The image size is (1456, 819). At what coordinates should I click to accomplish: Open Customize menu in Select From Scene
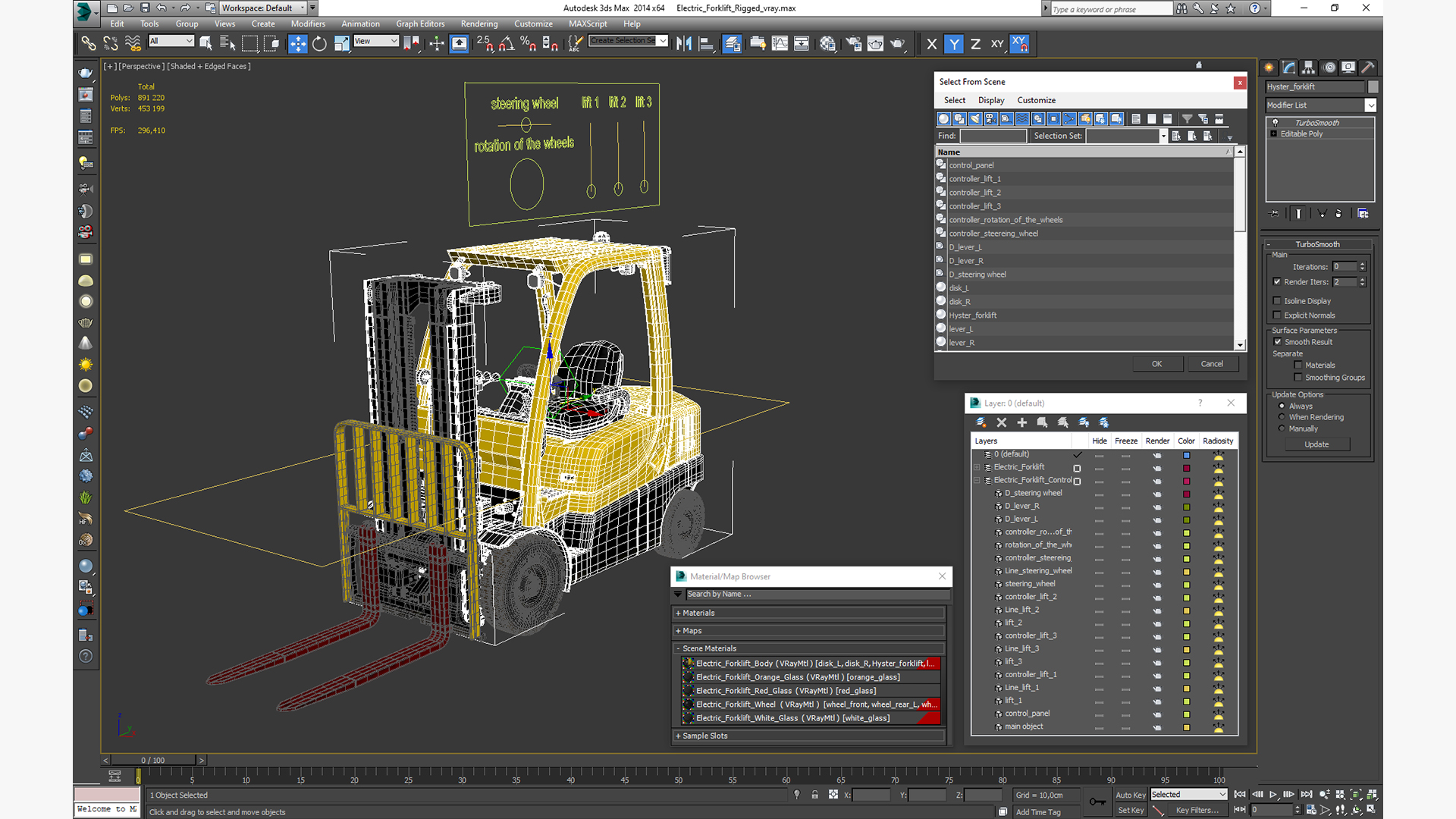click(x=1036, y=100)
